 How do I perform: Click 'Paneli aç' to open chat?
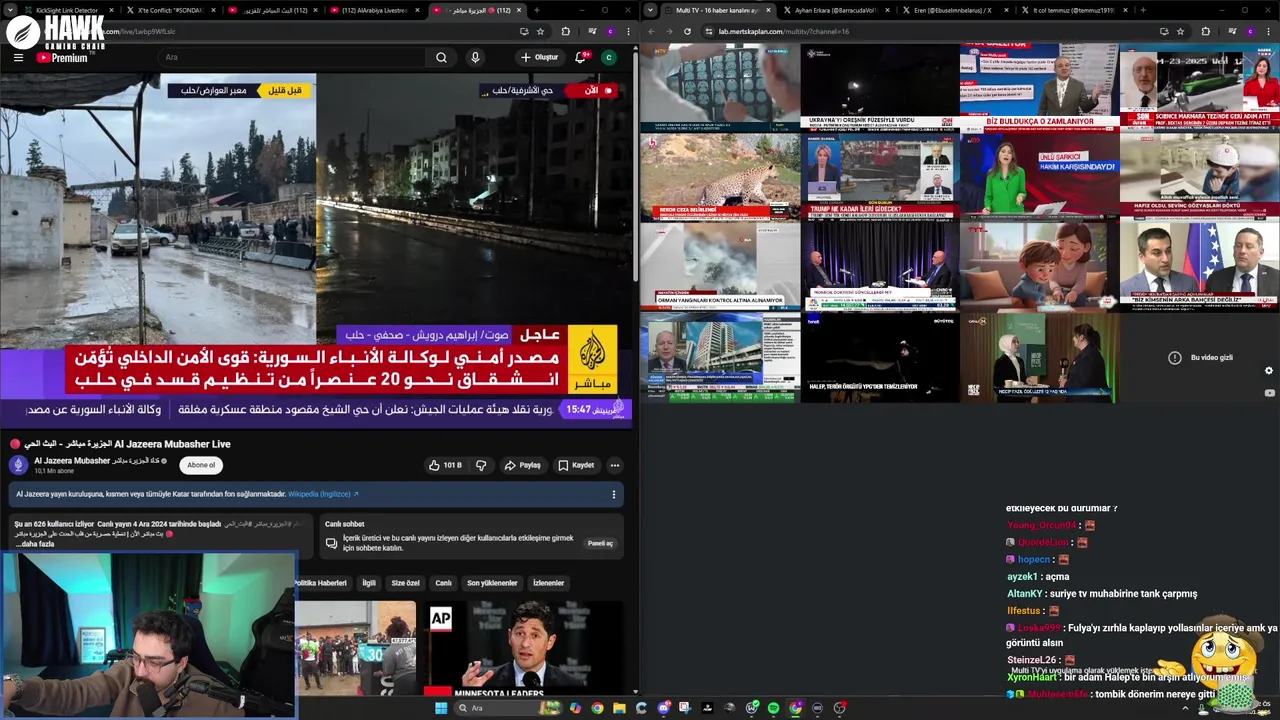[600, 543]
